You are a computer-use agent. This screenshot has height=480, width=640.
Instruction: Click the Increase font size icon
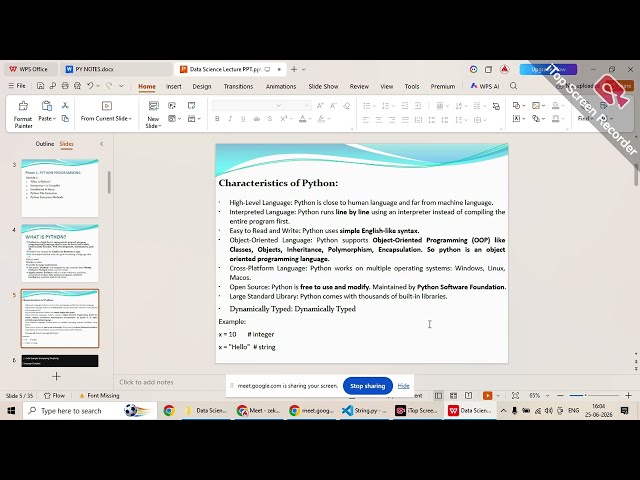[320, 106]
